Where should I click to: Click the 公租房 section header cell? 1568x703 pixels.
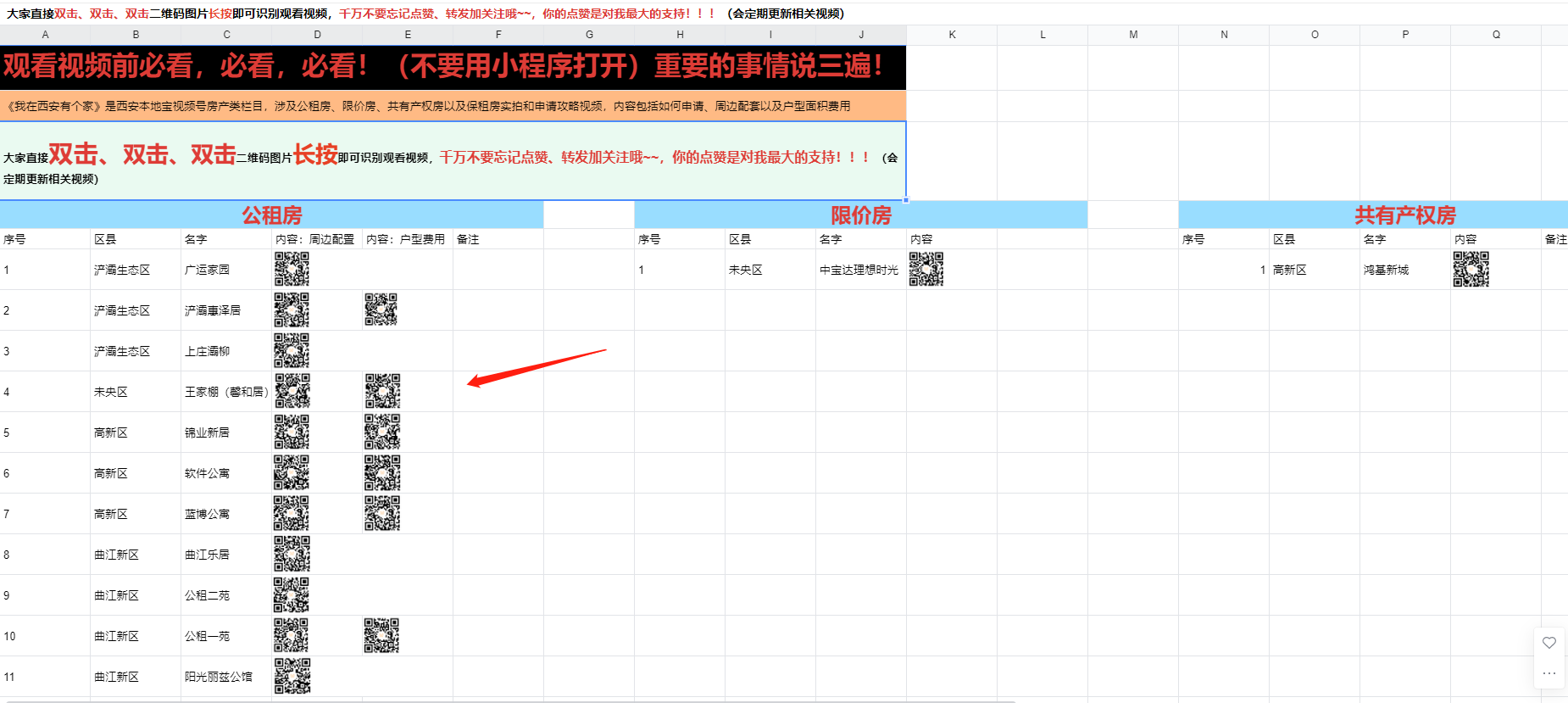[x=271, y=215]
